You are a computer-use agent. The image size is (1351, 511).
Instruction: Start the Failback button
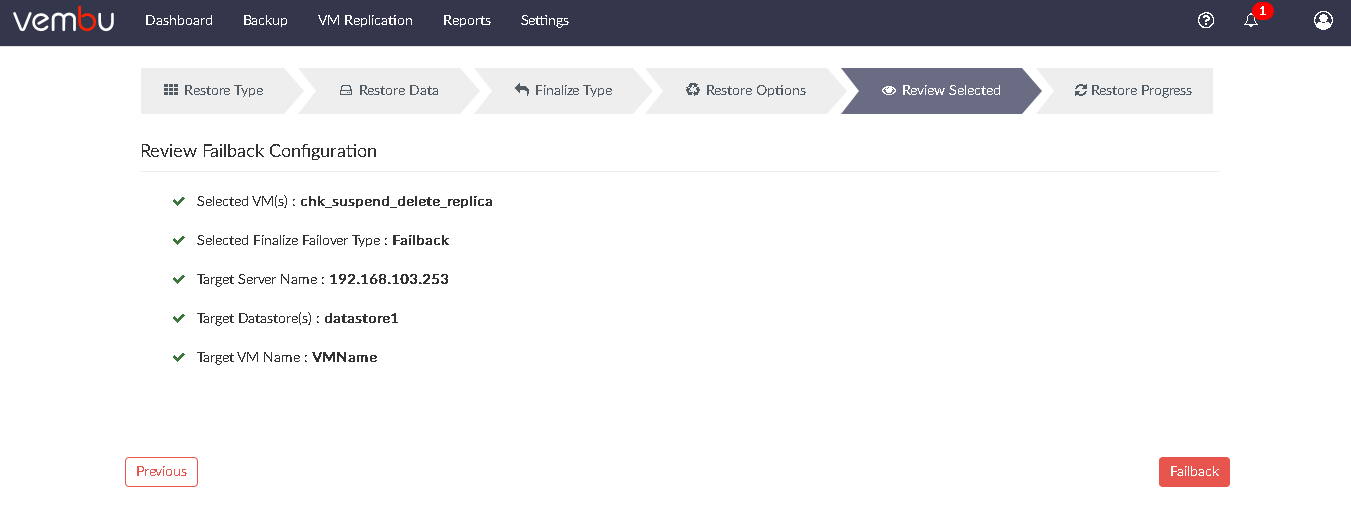coord(1194,472)
